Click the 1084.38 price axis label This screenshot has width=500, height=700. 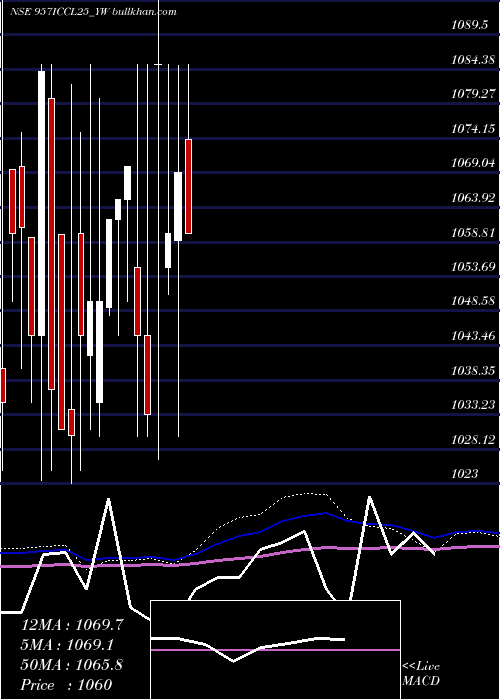point(473,59)
